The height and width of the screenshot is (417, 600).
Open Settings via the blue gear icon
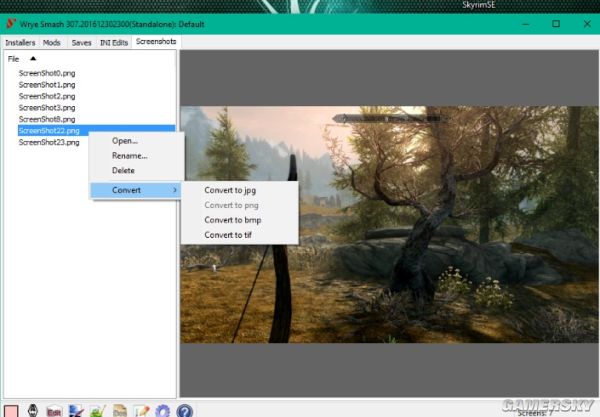pyautogui.click(x=162, y=409)
